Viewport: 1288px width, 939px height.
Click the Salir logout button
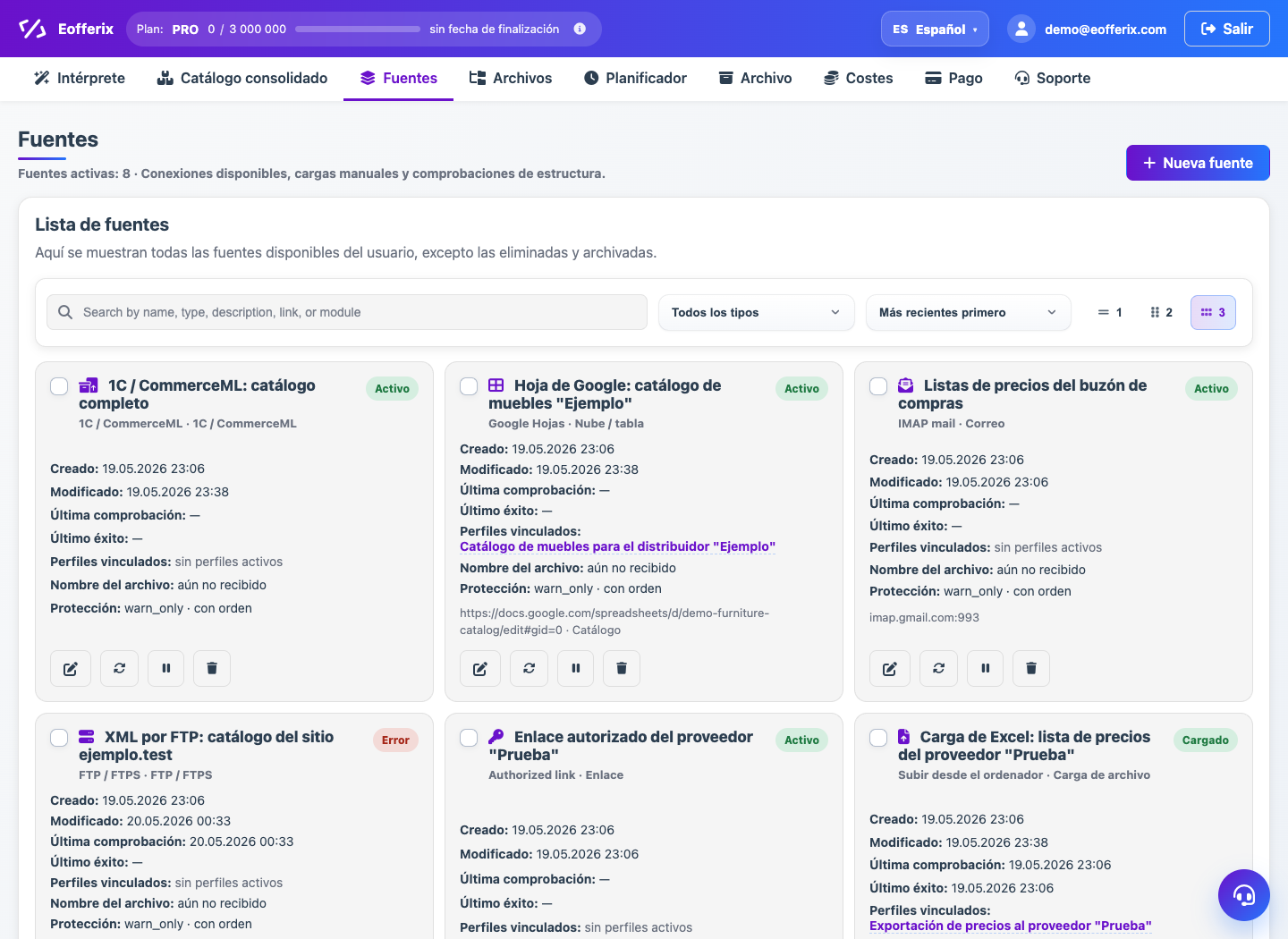pyautogui.click(x=1227, y=29)
